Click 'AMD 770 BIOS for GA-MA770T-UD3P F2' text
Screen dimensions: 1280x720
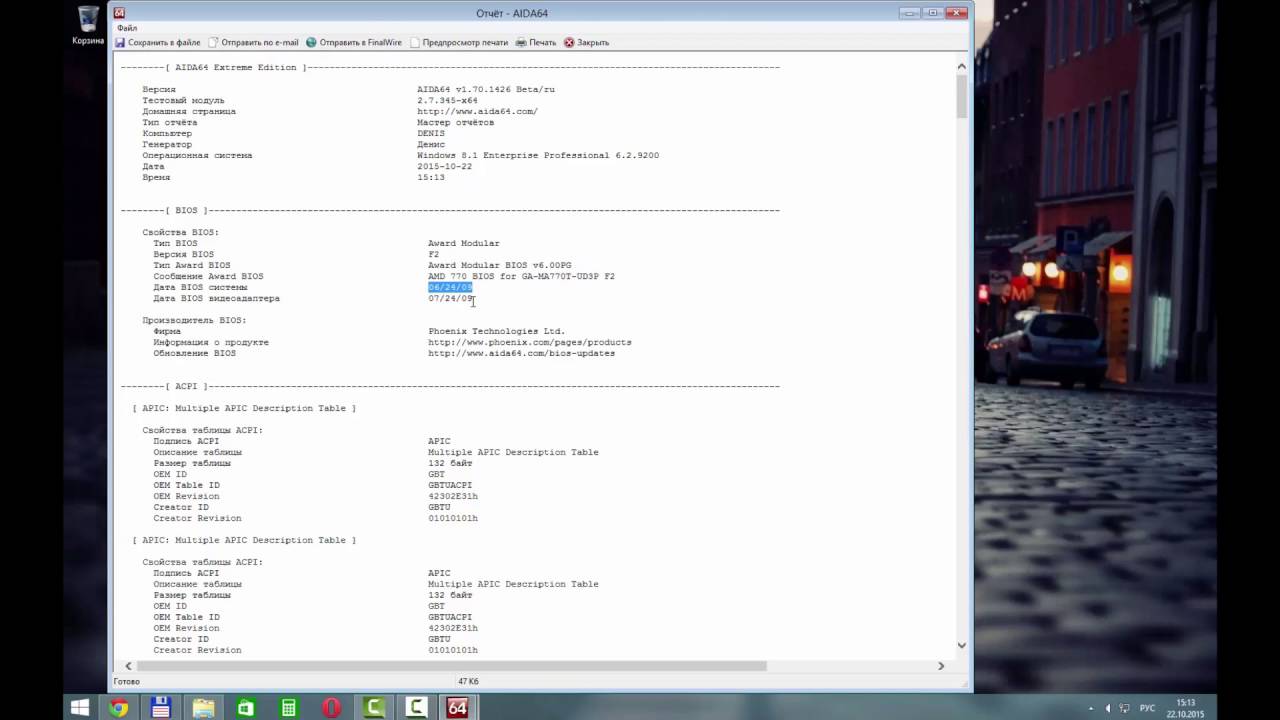521,277
